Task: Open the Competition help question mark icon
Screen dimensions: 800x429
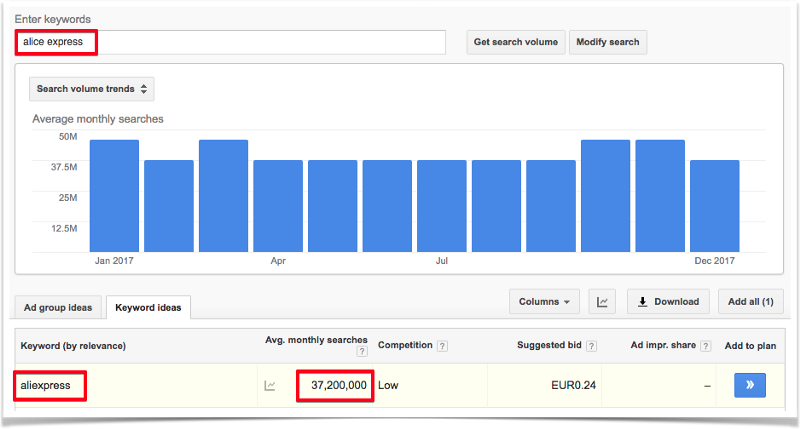Action: 442,346
